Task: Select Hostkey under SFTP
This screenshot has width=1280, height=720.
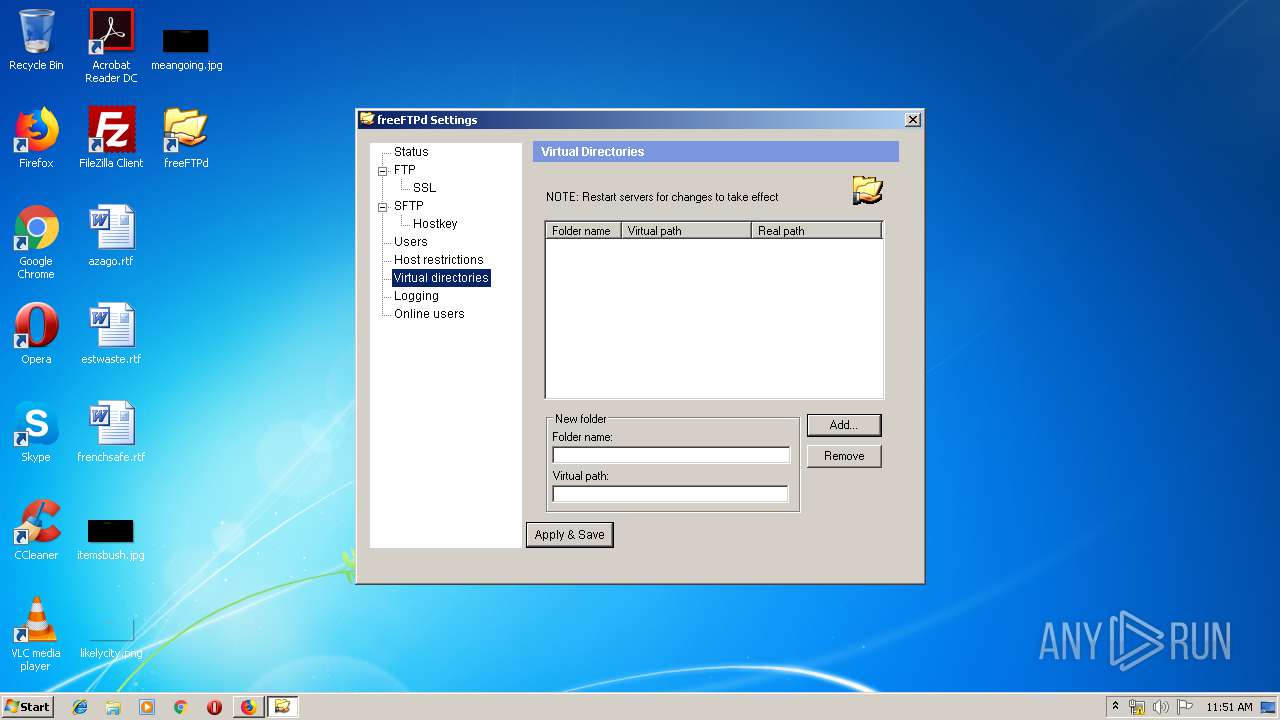Action: pos(435,224)
